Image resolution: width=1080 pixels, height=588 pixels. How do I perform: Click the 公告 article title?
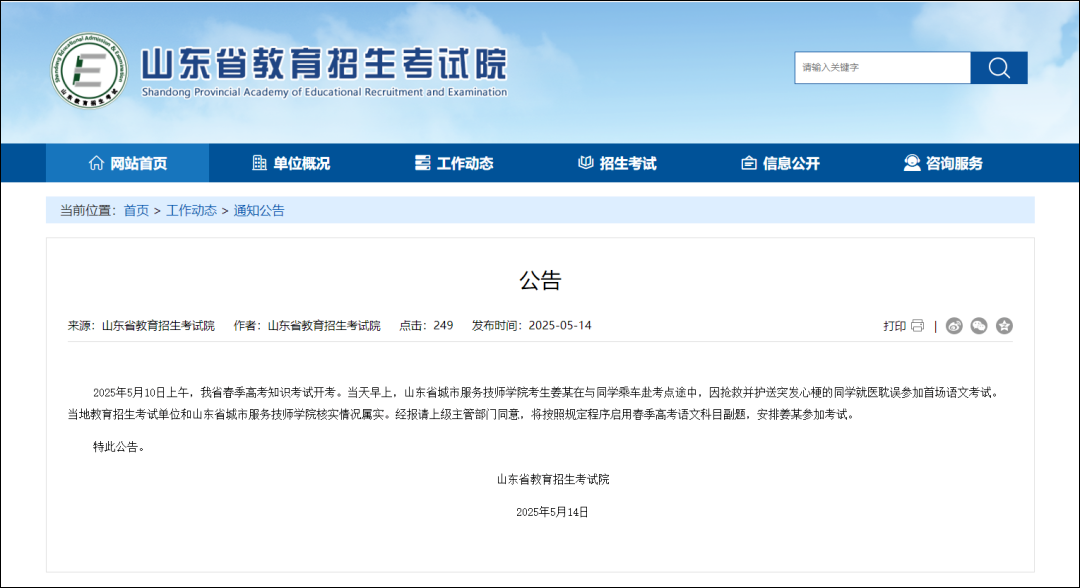(x=541, y=280)
